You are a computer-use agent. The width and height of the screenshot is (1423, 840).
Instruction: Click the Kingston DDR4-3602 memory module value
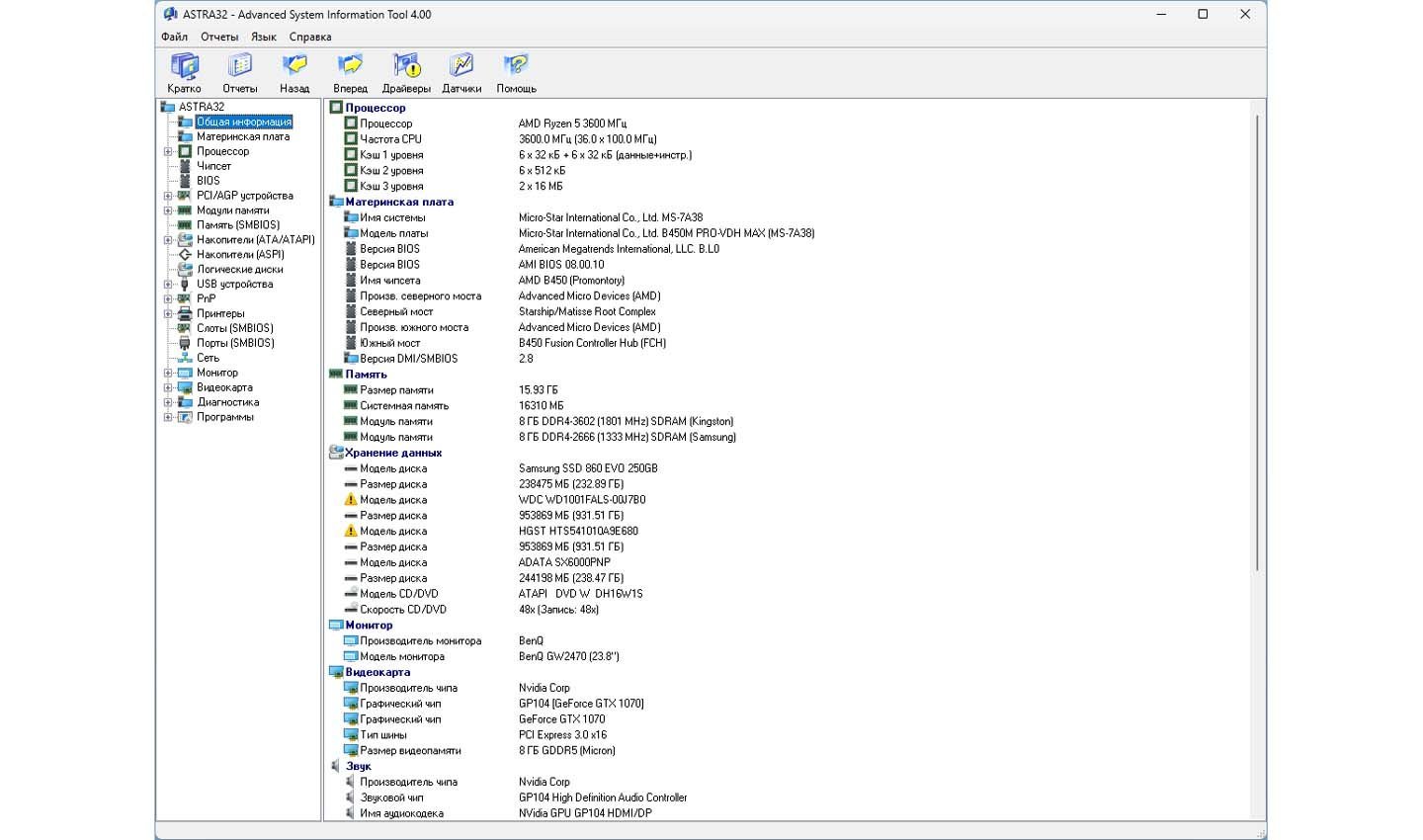coord(626,421)
